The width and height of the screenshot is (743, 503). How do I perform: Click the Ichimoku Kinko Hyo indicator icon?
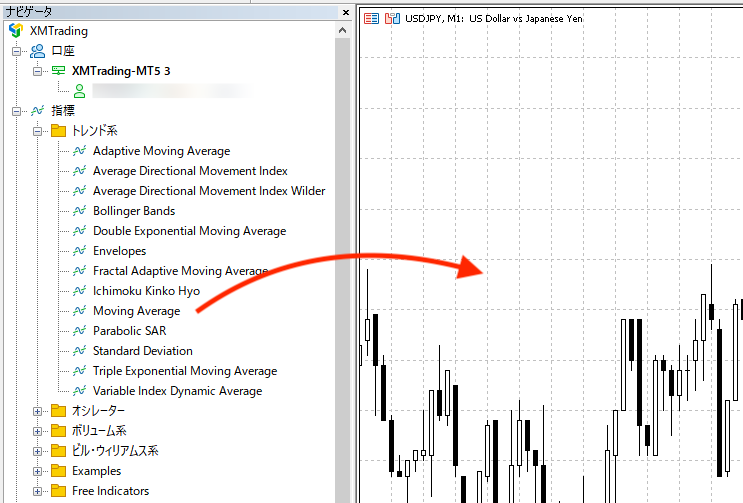[79, 291]
